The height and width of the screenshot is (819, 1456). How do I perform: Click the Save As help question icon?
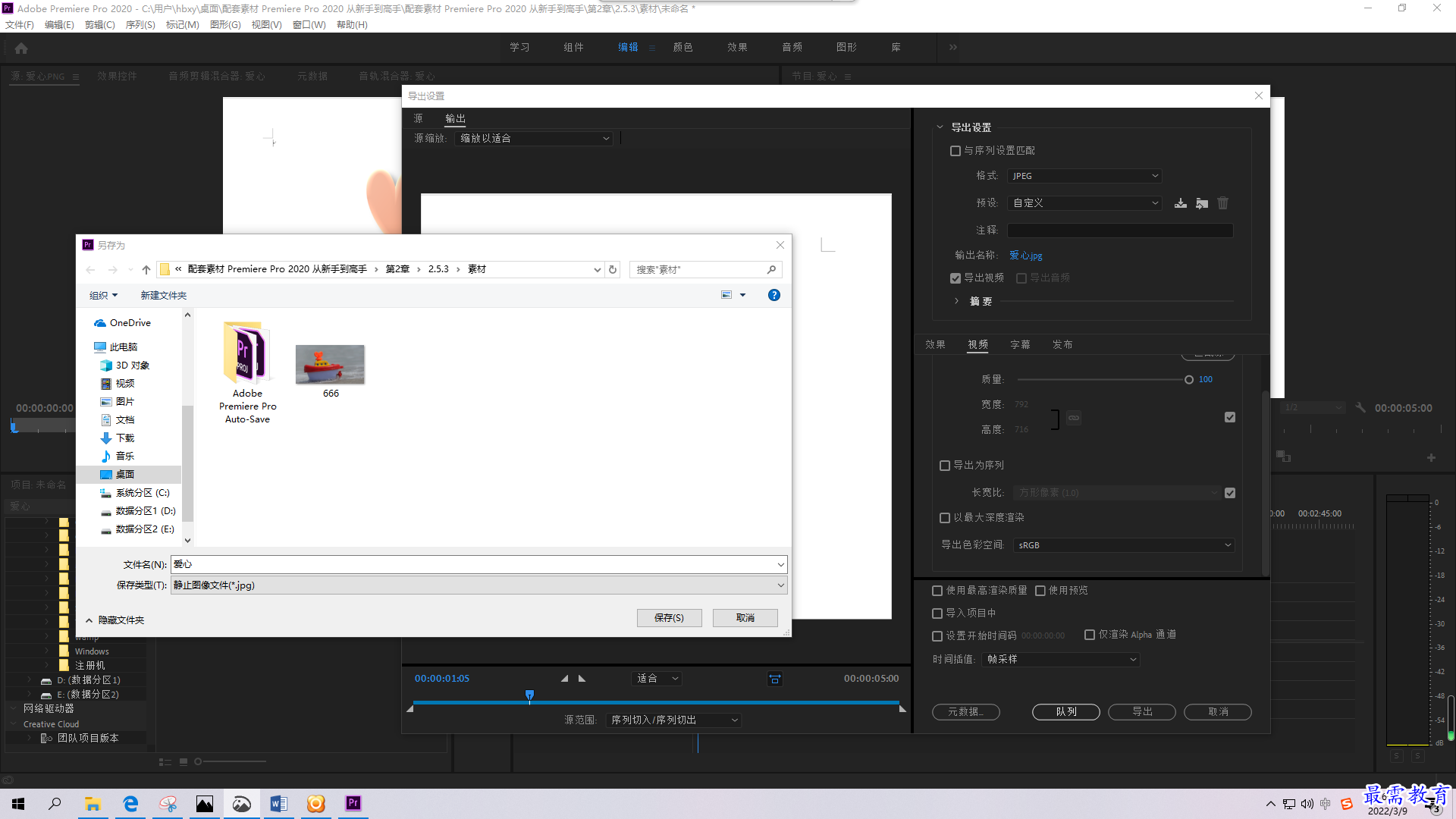coord(773,295)
